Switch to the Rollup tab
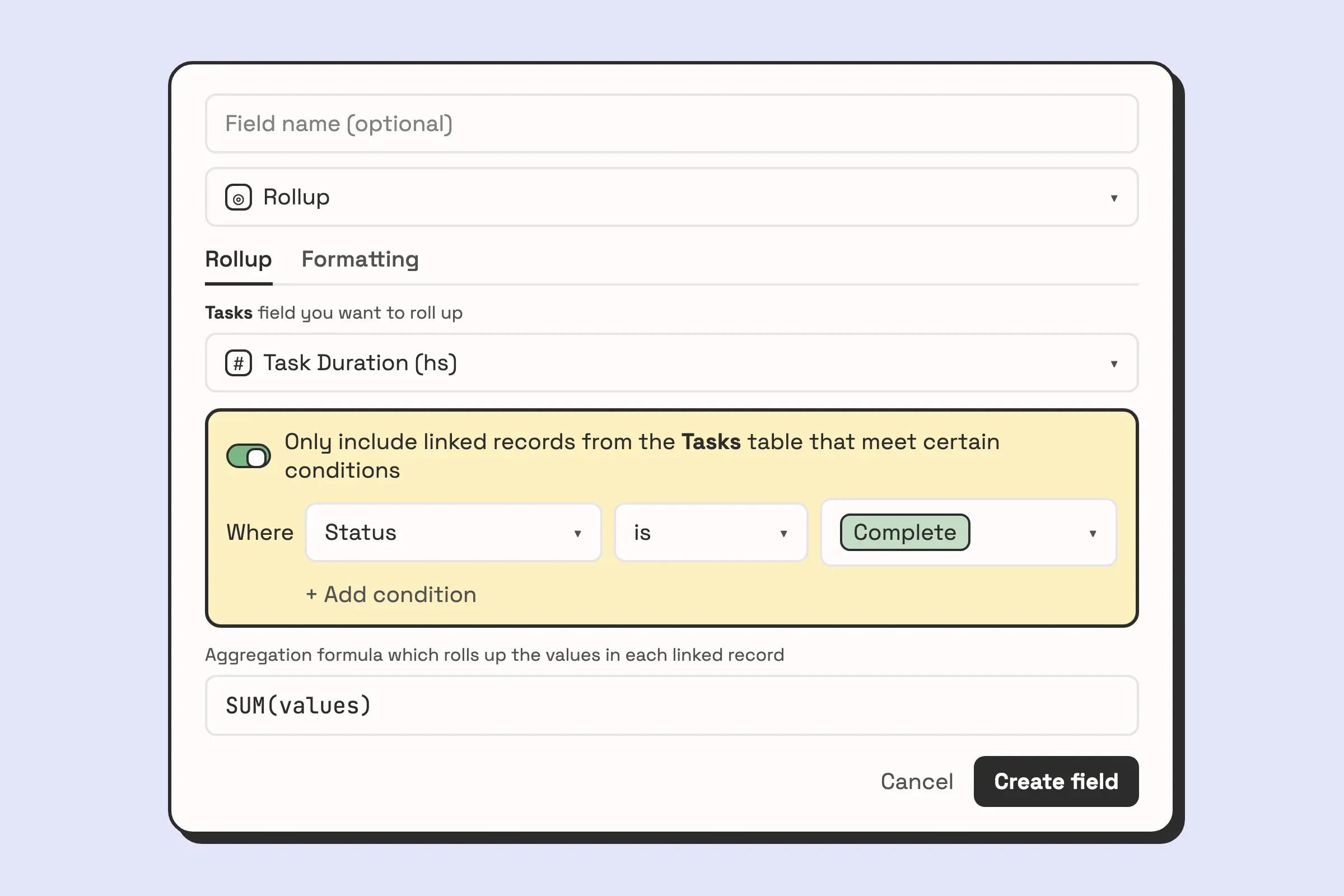The width and height of the screenshot is (1344, 896). pyautogui.click(x=239, y=259)
